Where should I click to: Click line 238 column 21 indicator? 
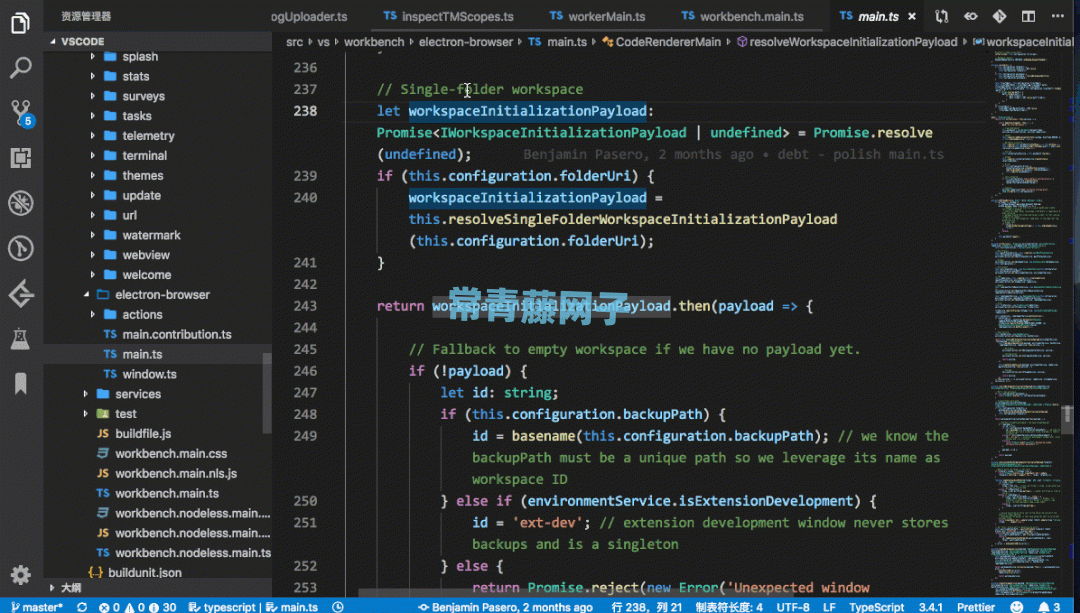click(x=646, y=607)
